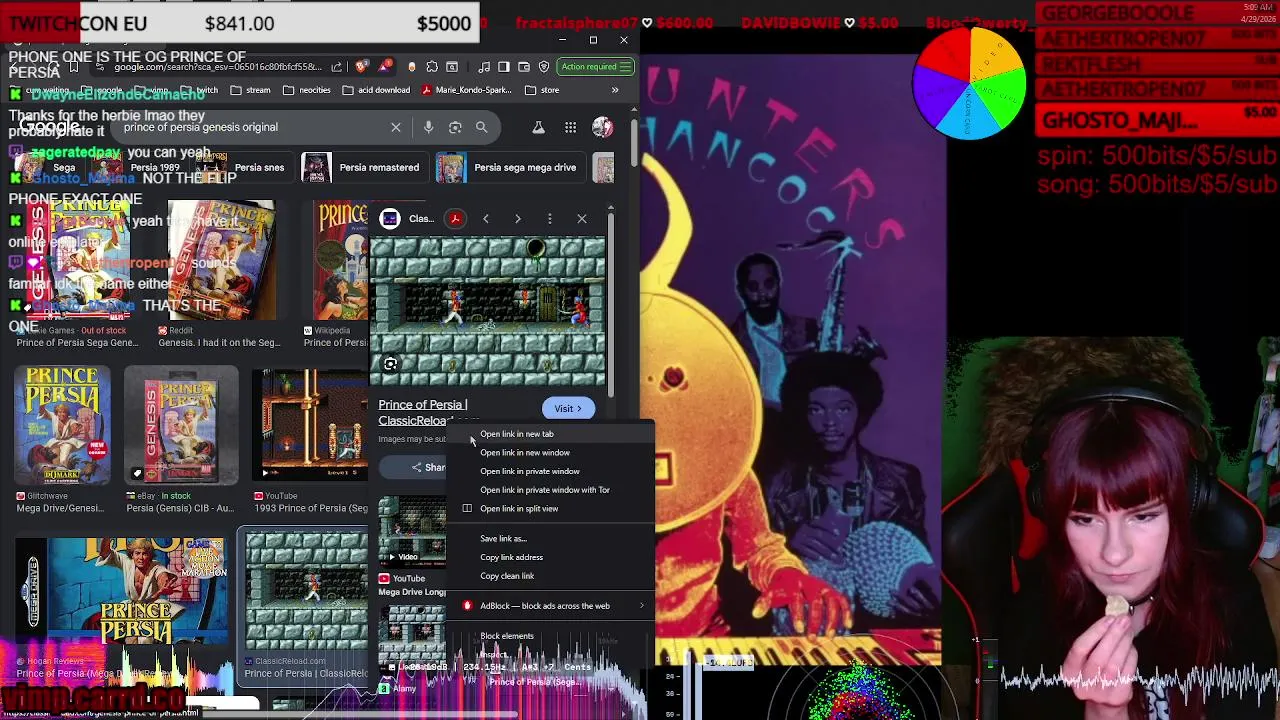Open the Glitchwave Prince of Persia thumbnail
1280x720 pixels.
pyautogui.click(x=62, y=425)
